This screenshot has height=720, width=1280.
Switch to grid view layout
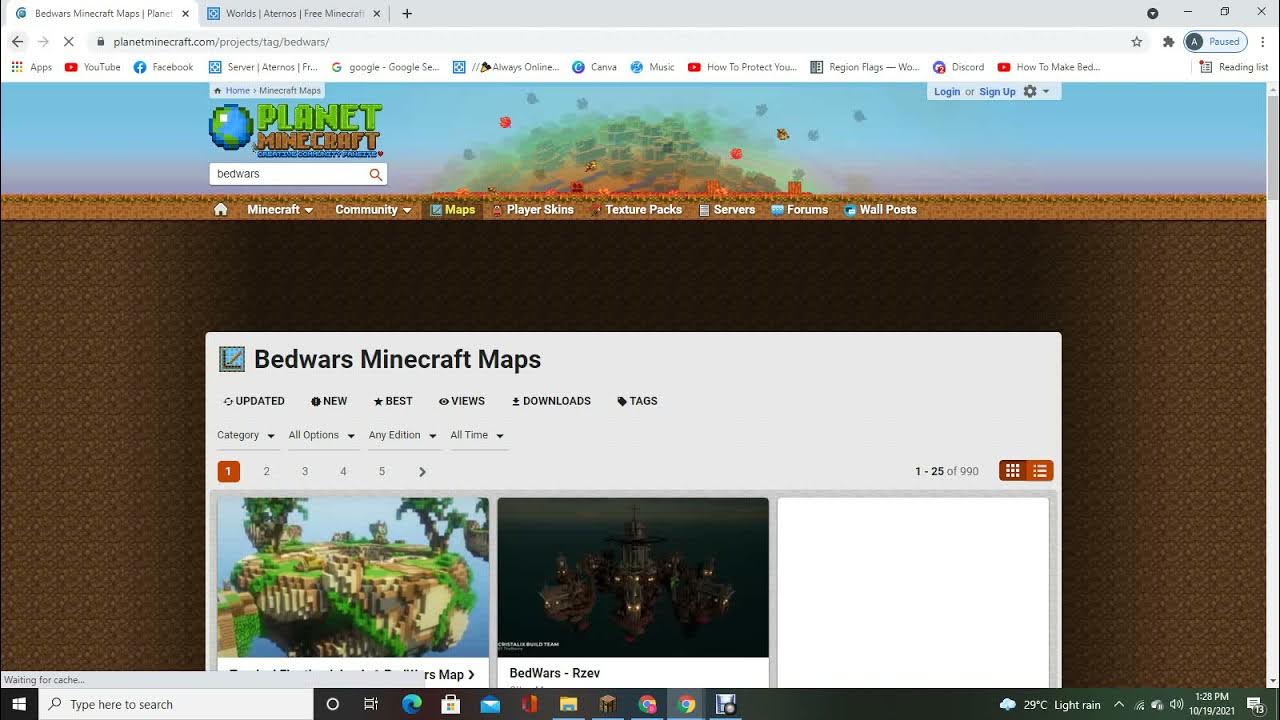1013,471
